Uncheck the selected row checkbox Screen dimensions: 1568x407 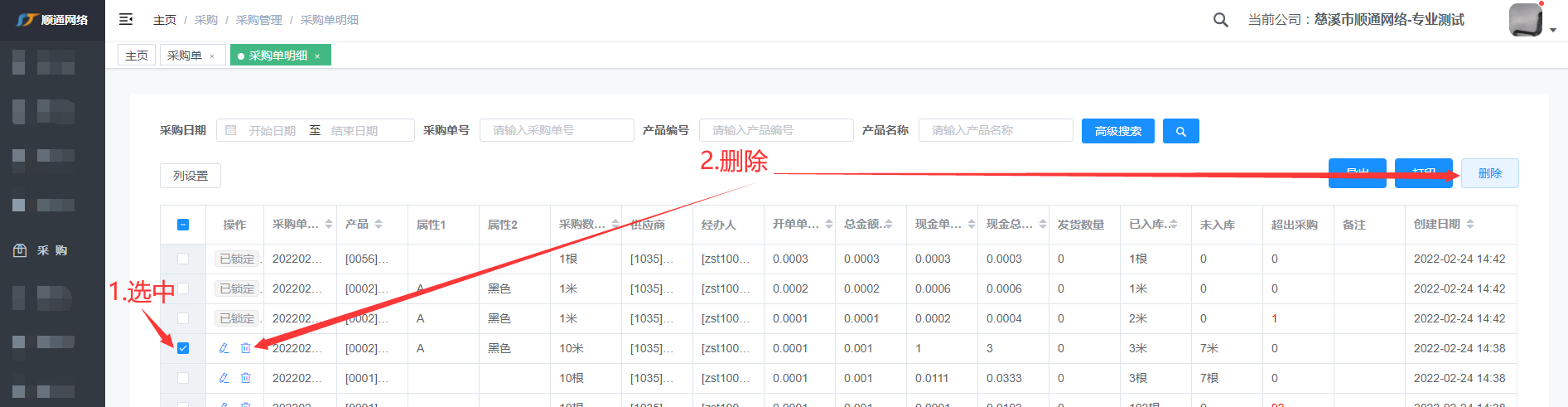(x=183, y=348)
